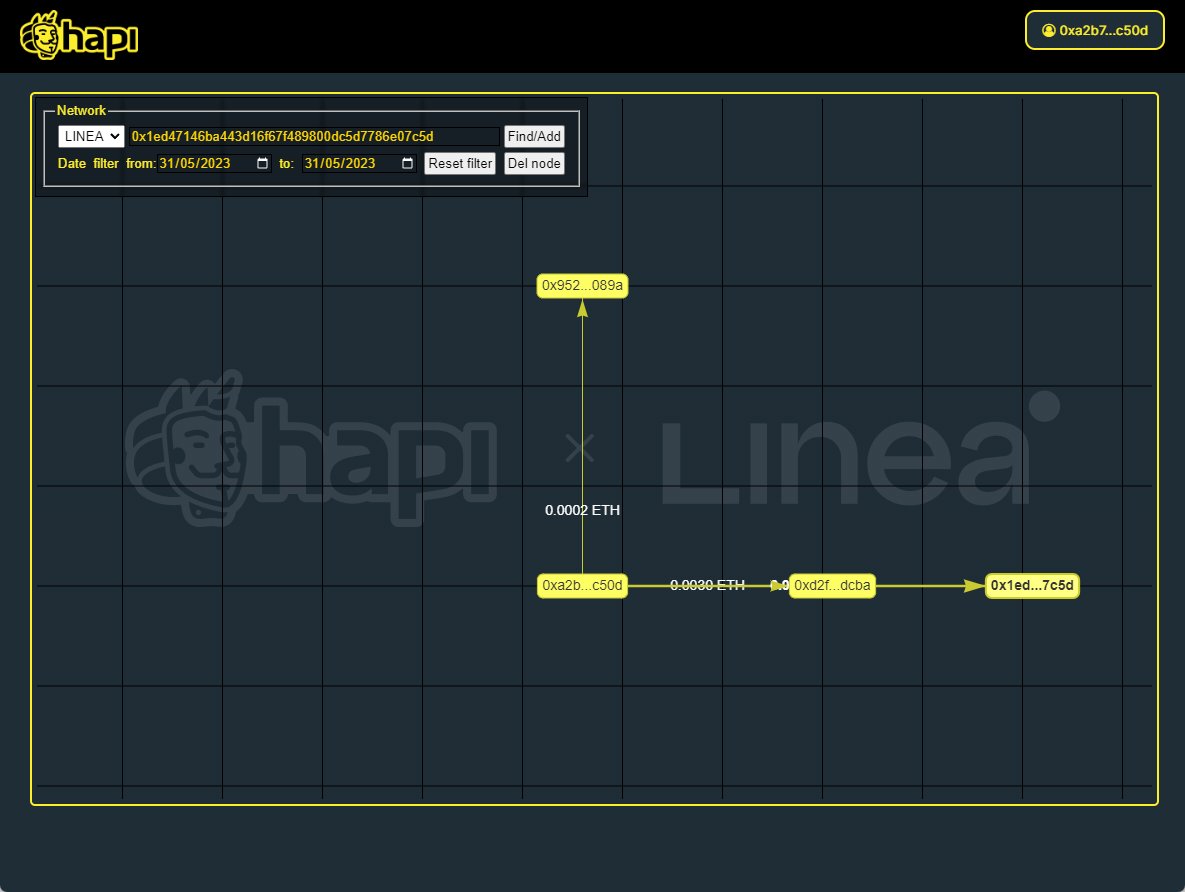Screen dimensions: 1185x892
Task: Select graph node 0x952...089a
Action: pyautogui.click(x=582, y=286)
